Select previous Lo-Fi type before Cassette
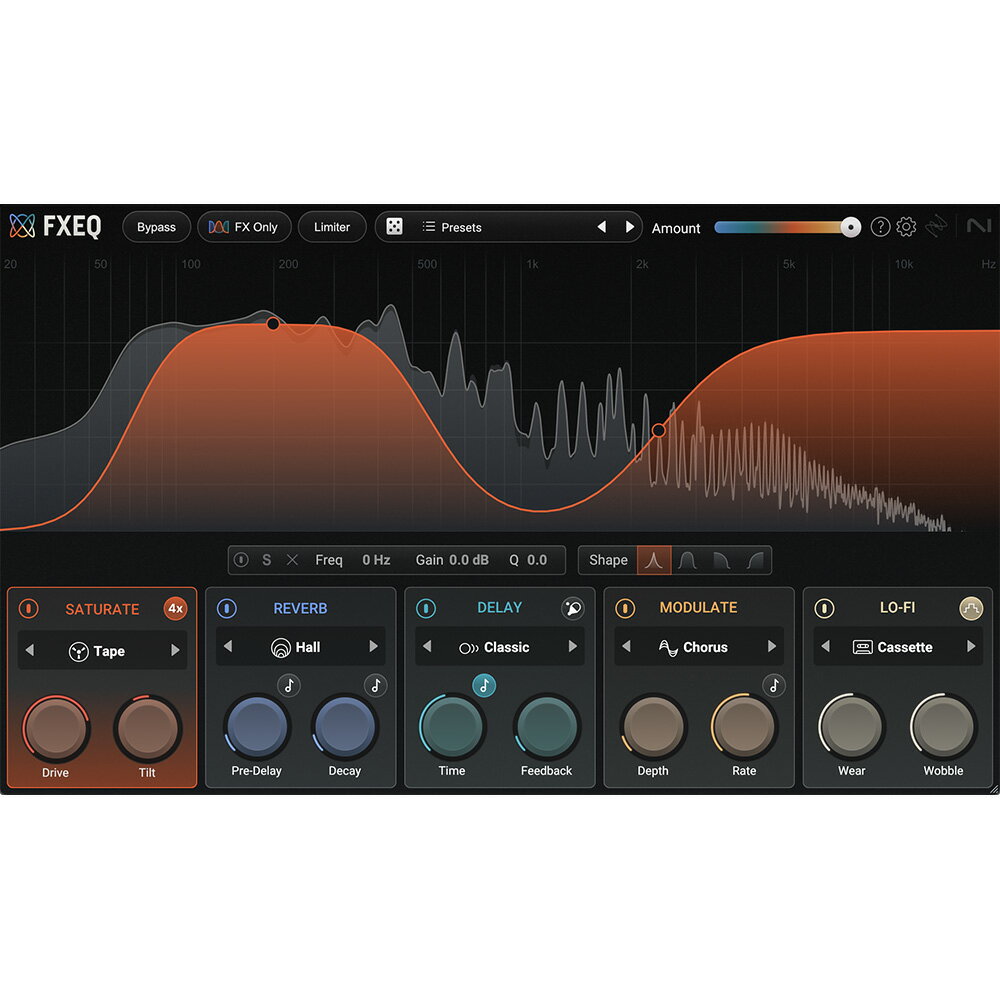Viewport: 1000px width, 1000px height. (x=825, y=647)
